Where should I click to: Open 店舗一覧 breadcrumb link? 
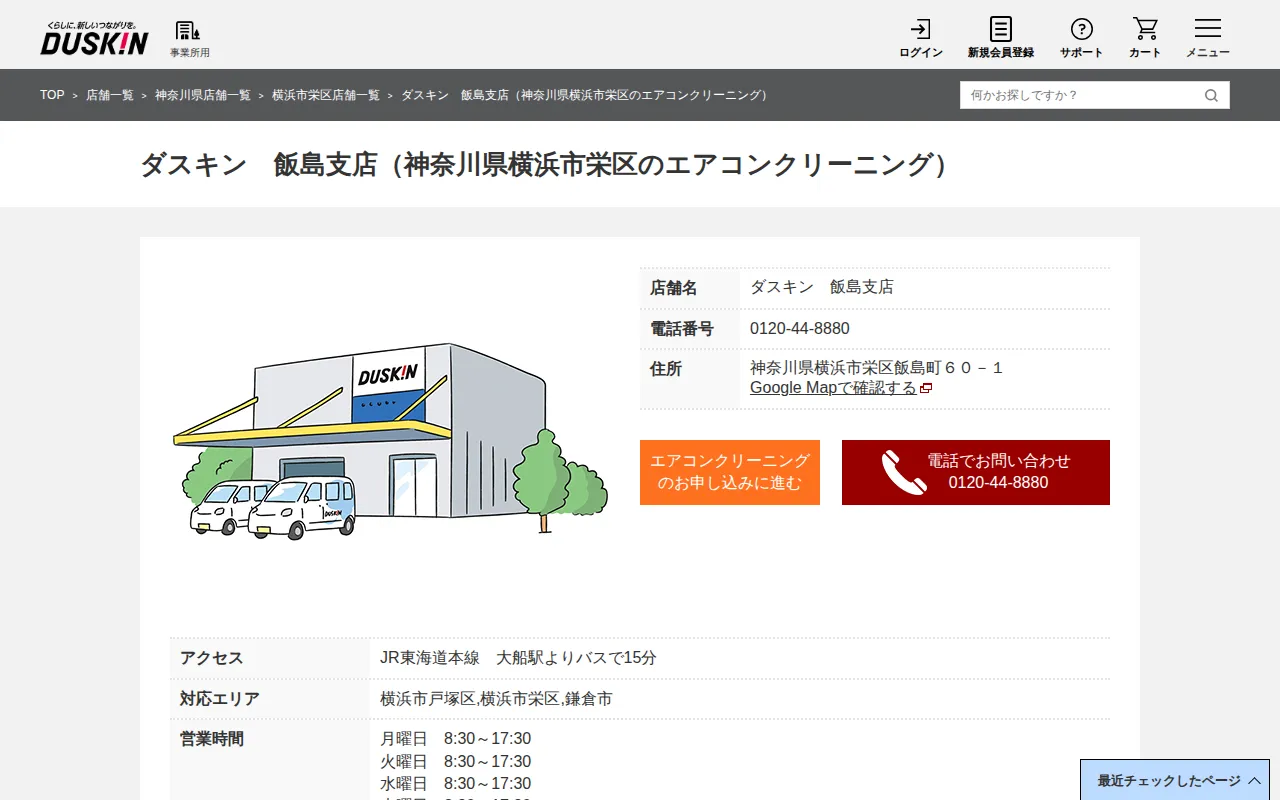pyautogui.click(x=110, y=95)
